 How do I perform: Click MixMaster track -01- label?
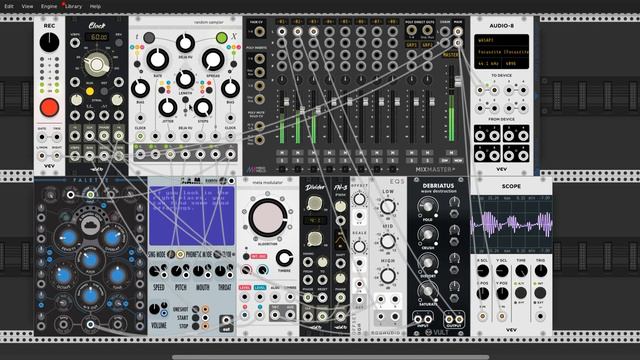coord(282,22)
